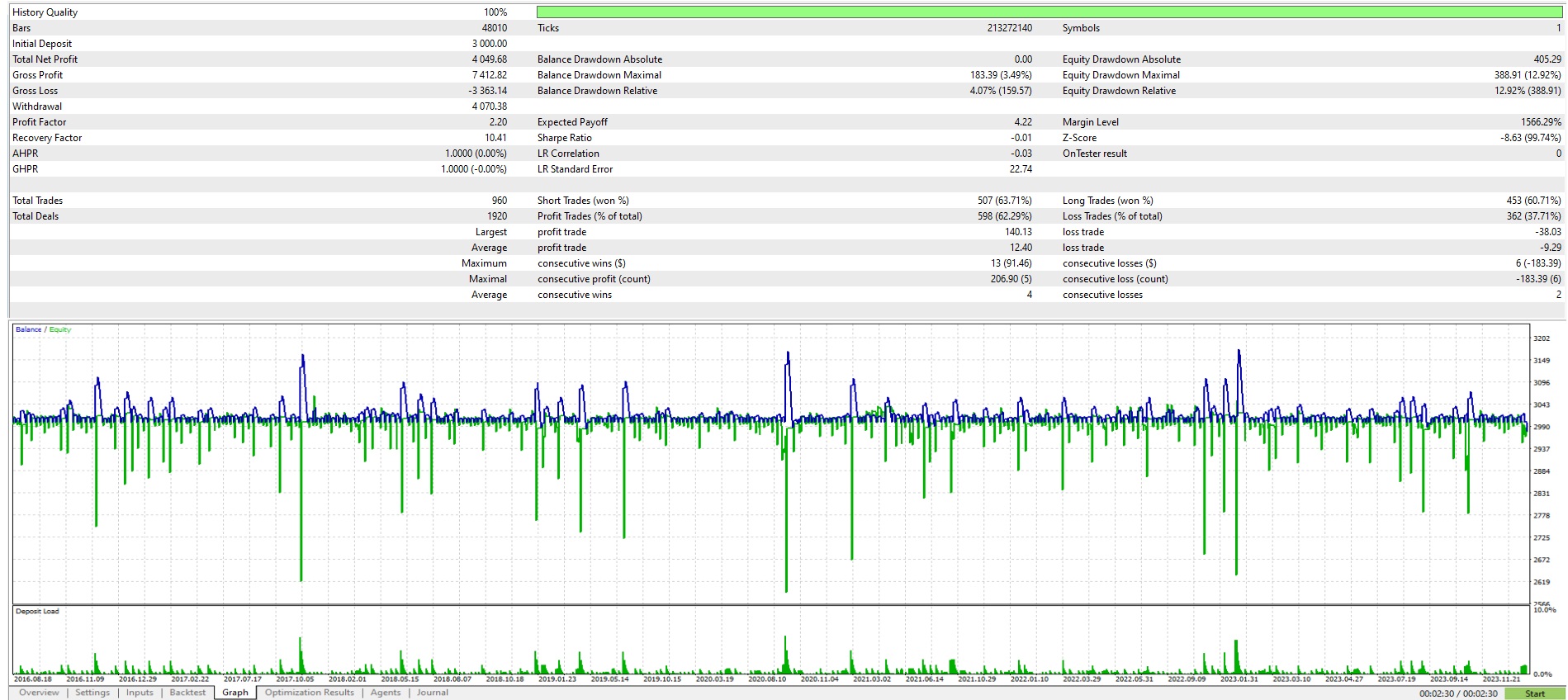Open the Optimization Results tab
The image size is (1568, 700).
coord(310,693)
